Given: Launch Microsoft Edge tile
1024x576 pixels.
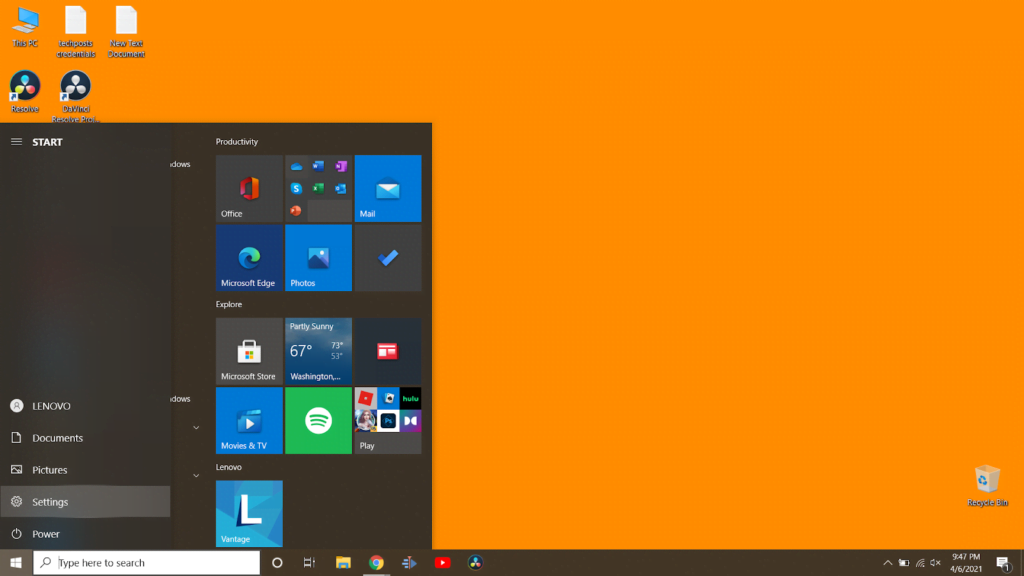Looking at the screenshot, I should tap(249, 257).
